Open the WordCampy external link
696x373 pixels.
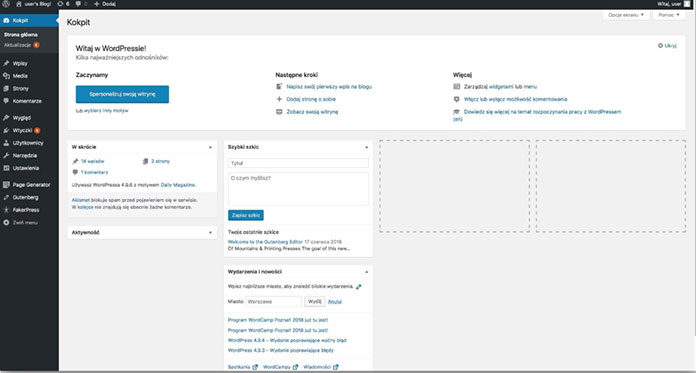point(280,367)
